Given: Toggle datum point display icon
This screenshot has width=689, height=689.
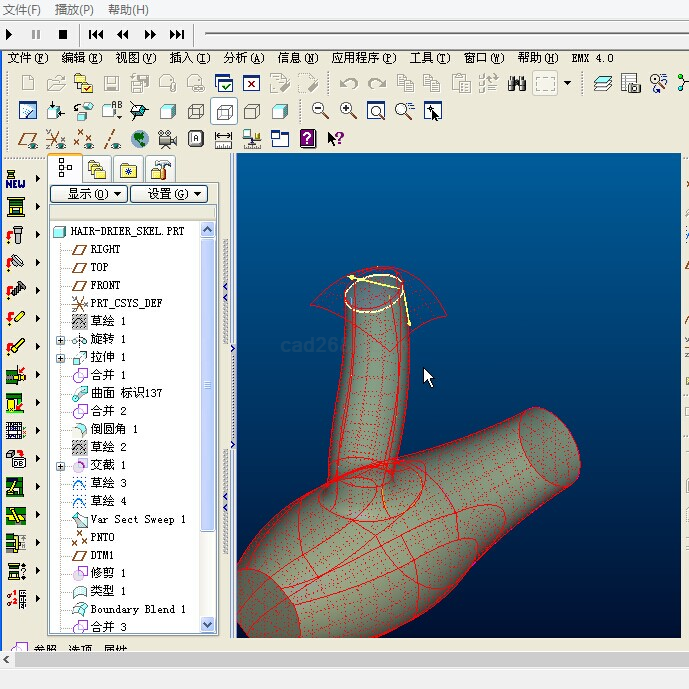Looking at the screenshot, I should (x=84, y=139).
